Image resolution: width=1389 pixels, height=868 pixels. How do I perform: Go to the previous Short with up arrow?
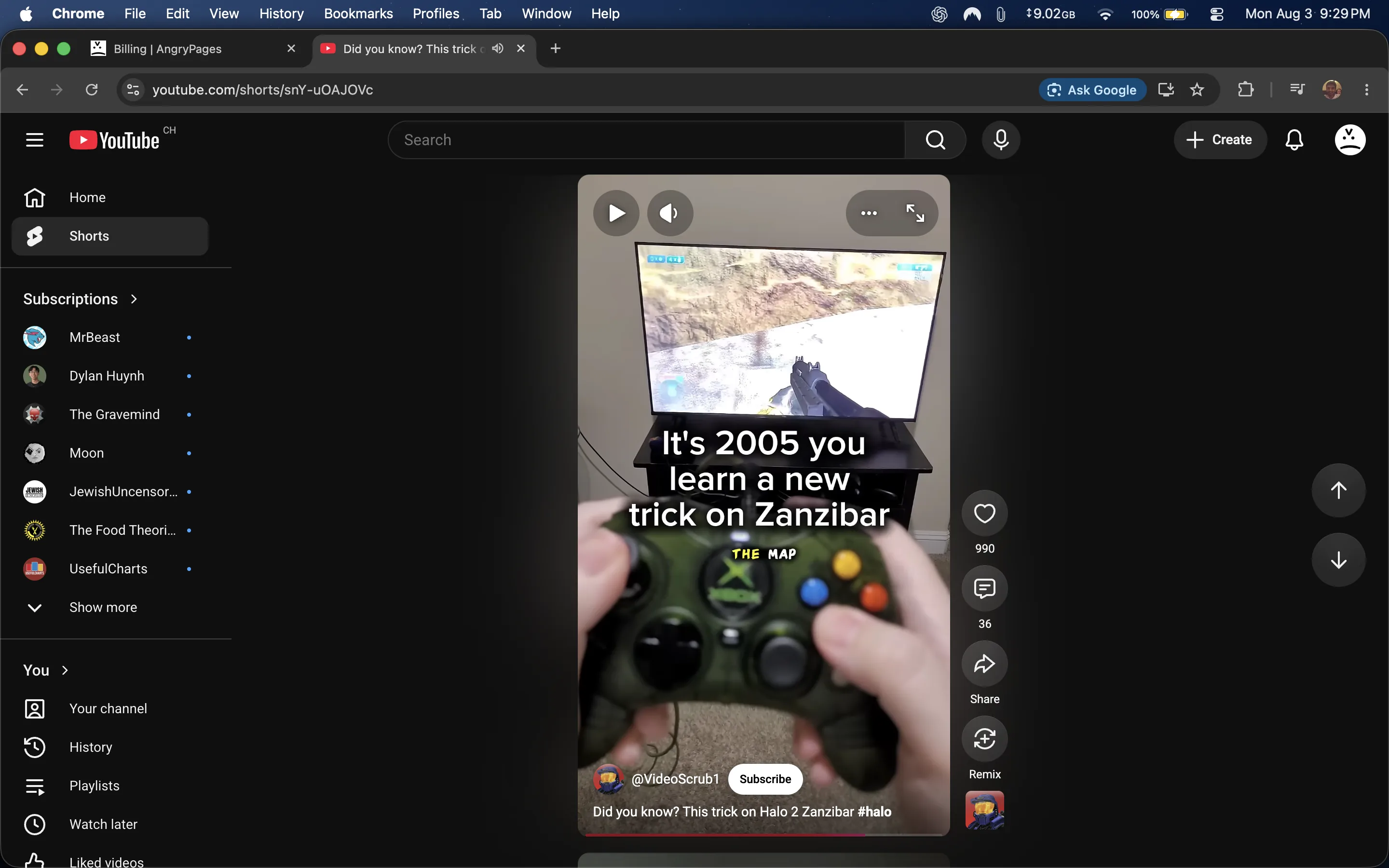pyautogui.click(x=1338, y=490)
